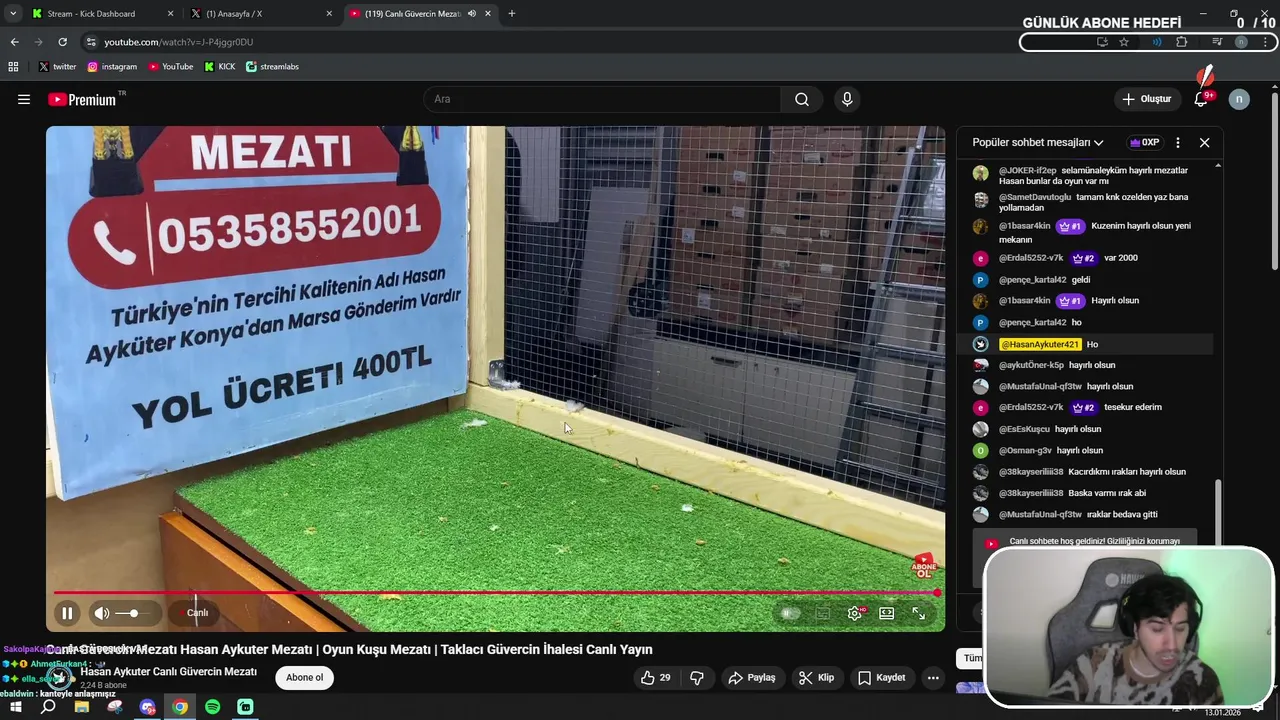
Task: Pause the live stream video
Action: (x=67, y=613)
